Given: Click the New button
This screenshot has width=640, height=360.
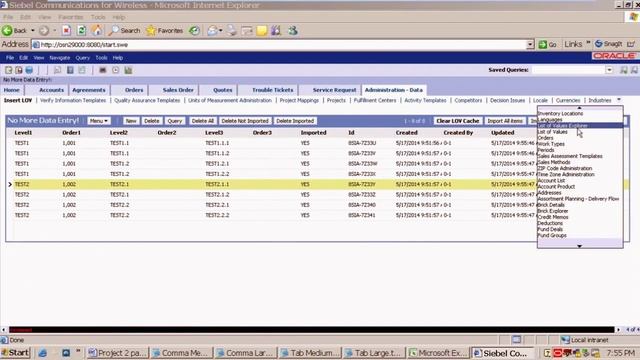Looking at the screenshot, I should 131,121.
